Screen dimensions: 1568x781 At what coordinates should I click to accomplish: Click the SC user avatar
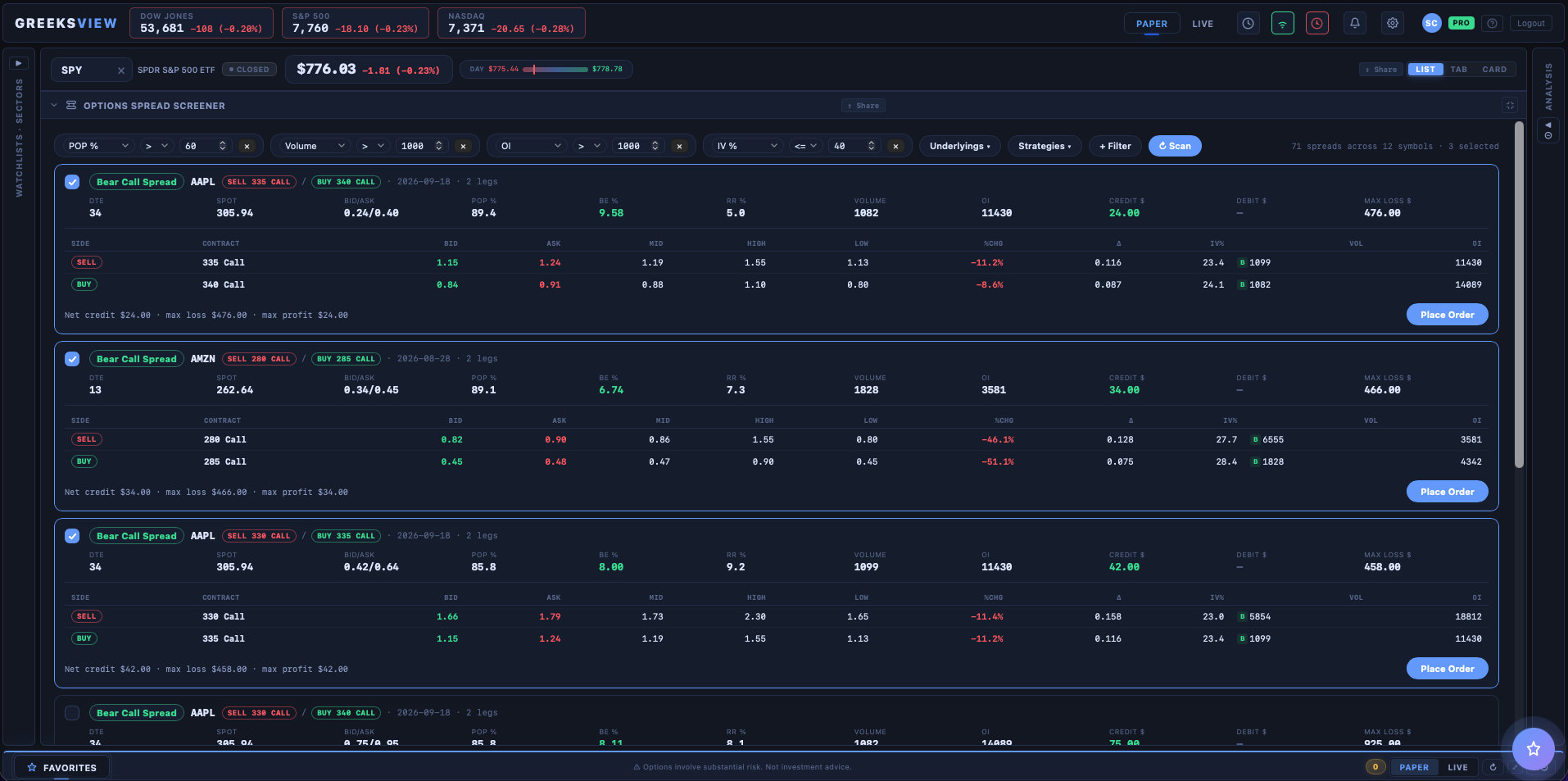[1431, 24]
